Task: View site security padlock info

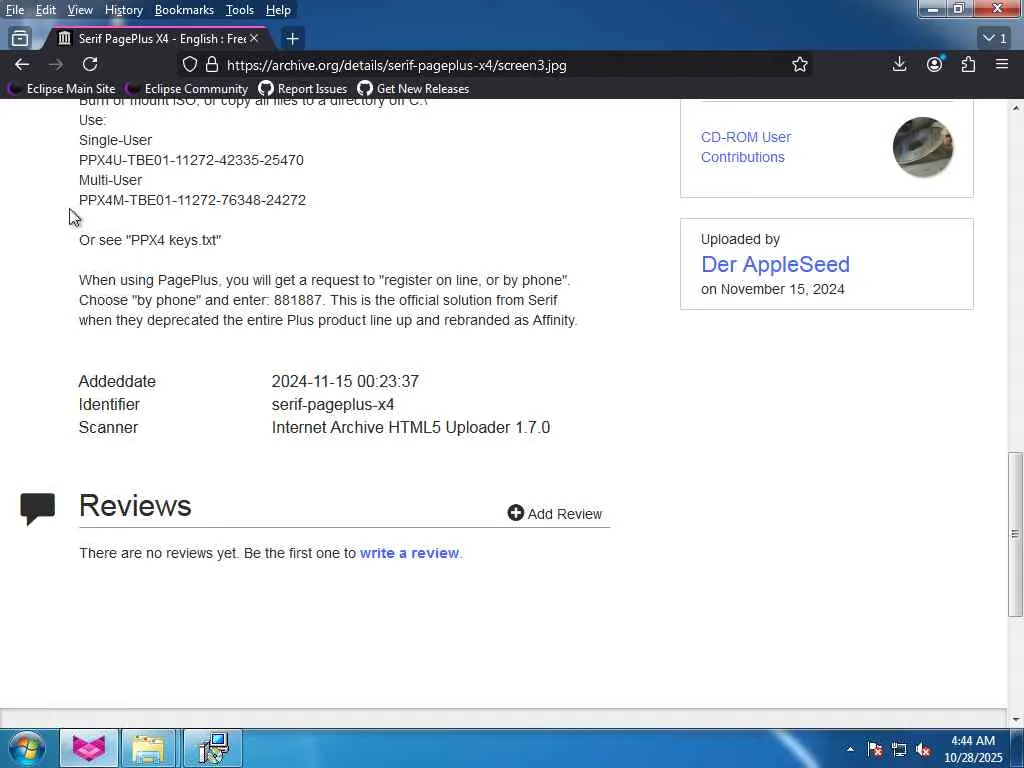Action: coord(212,65)
